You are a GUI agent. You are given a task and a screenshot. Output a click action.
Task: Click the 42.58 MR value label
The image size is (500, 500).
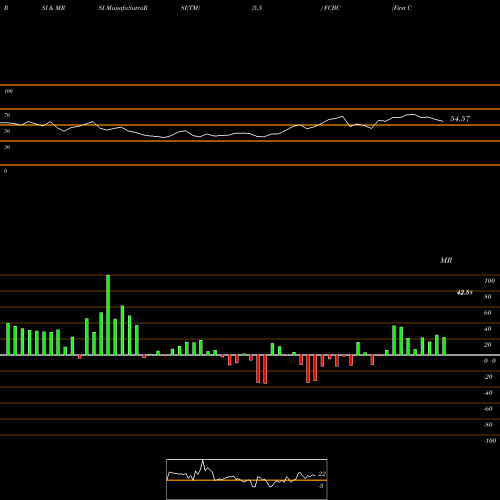click(x=464, y=292)
